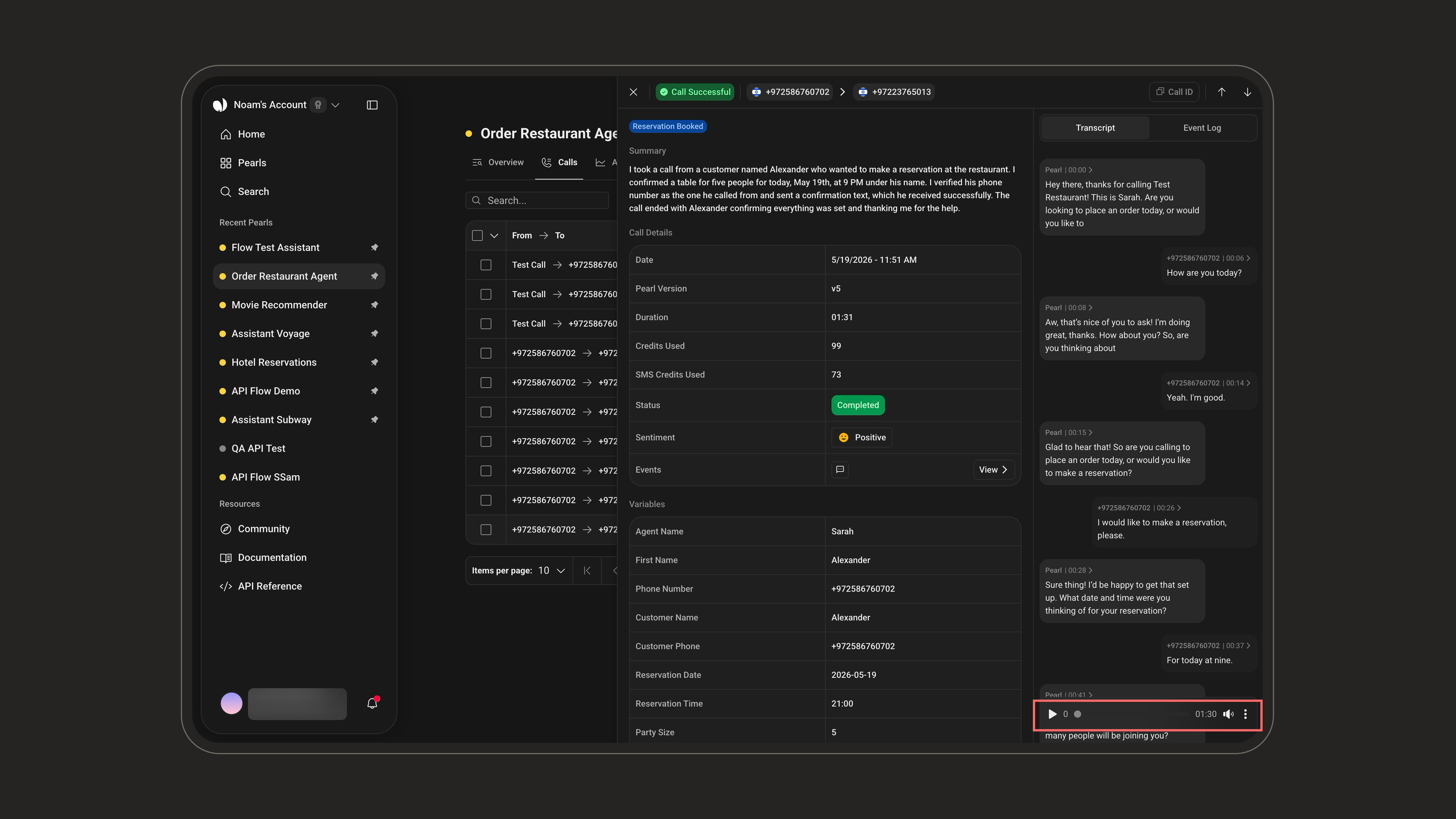Screen dimensions: 1456x819
Task: Unpin Hotel Reservations pearl
Action: (x=374, y=362)
